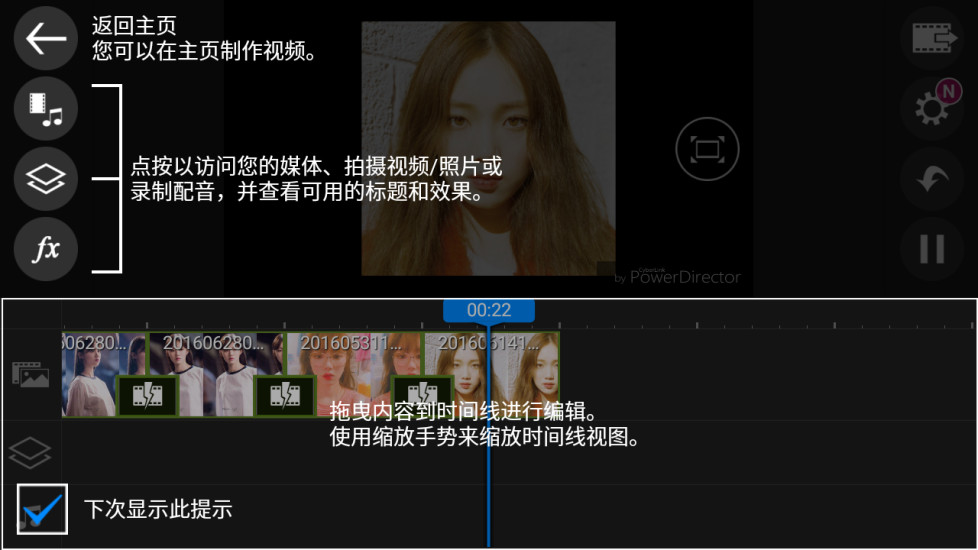Screen dimensions: 978x550
Task: Tap the first transition icon between clips
Action: click(x=147, y=395)
